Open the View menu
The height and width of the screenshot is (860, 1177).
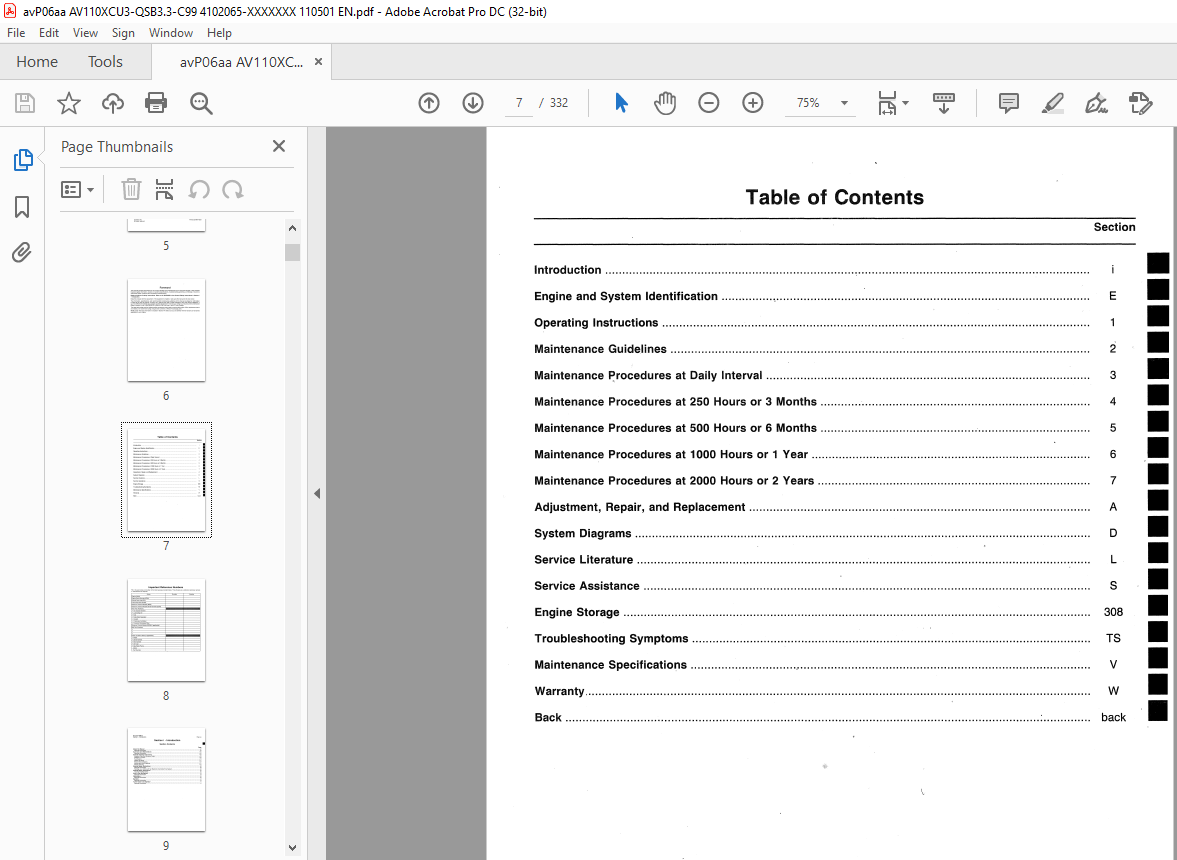85,33
